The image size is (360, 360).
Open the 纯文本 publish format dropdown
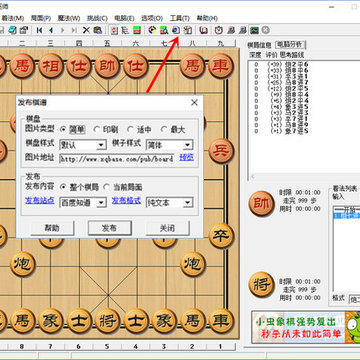coord(169,202)
